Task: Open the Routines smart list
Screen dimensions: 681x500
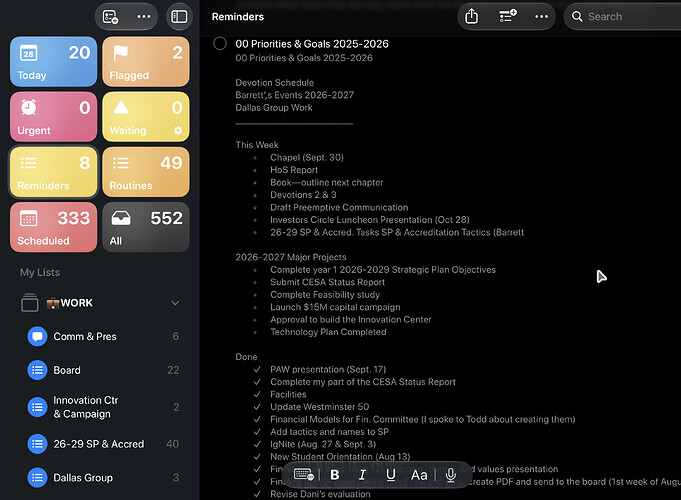Action: [x=146, y=172]
